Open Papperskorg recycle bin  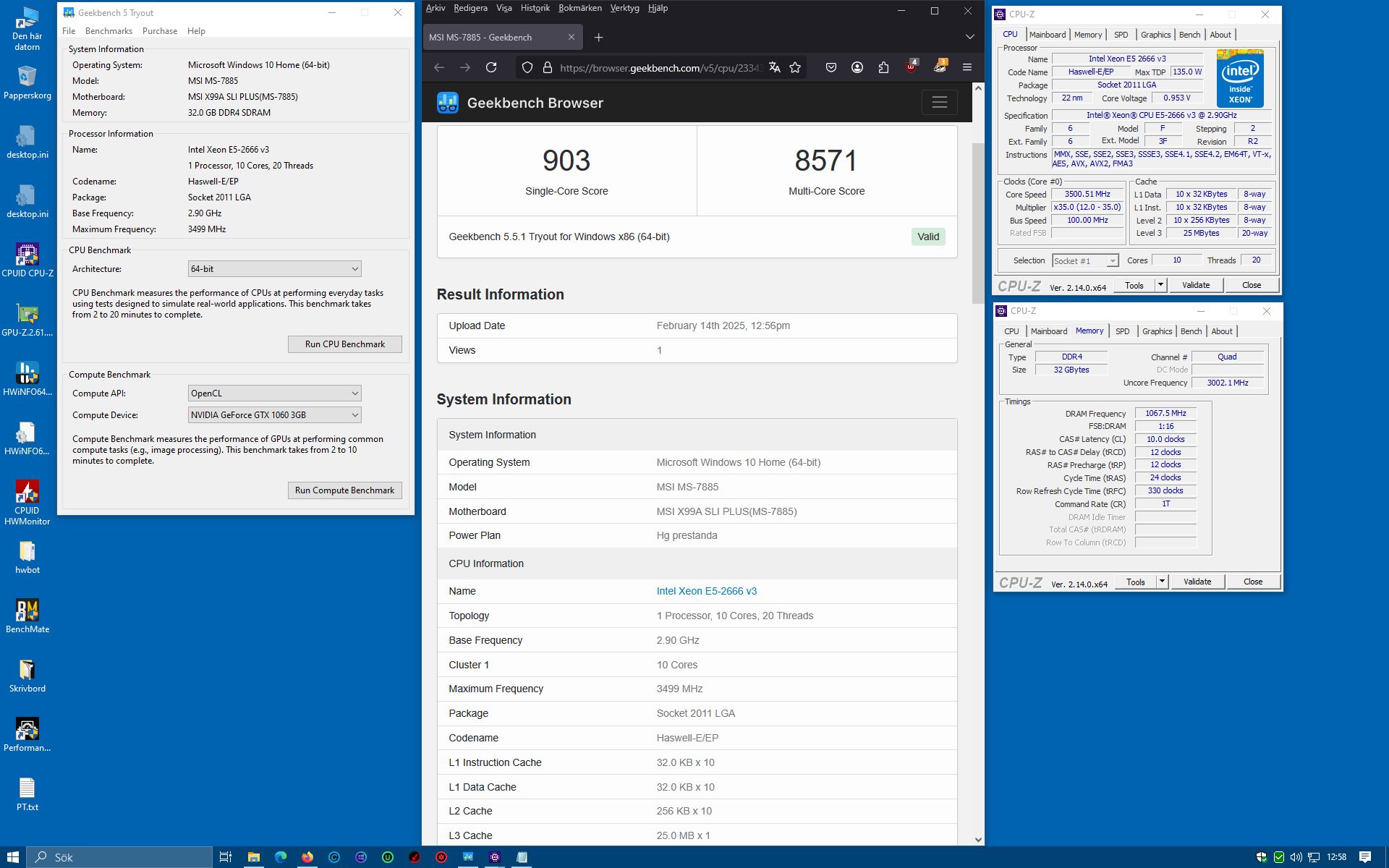click(x=27, y=82)
